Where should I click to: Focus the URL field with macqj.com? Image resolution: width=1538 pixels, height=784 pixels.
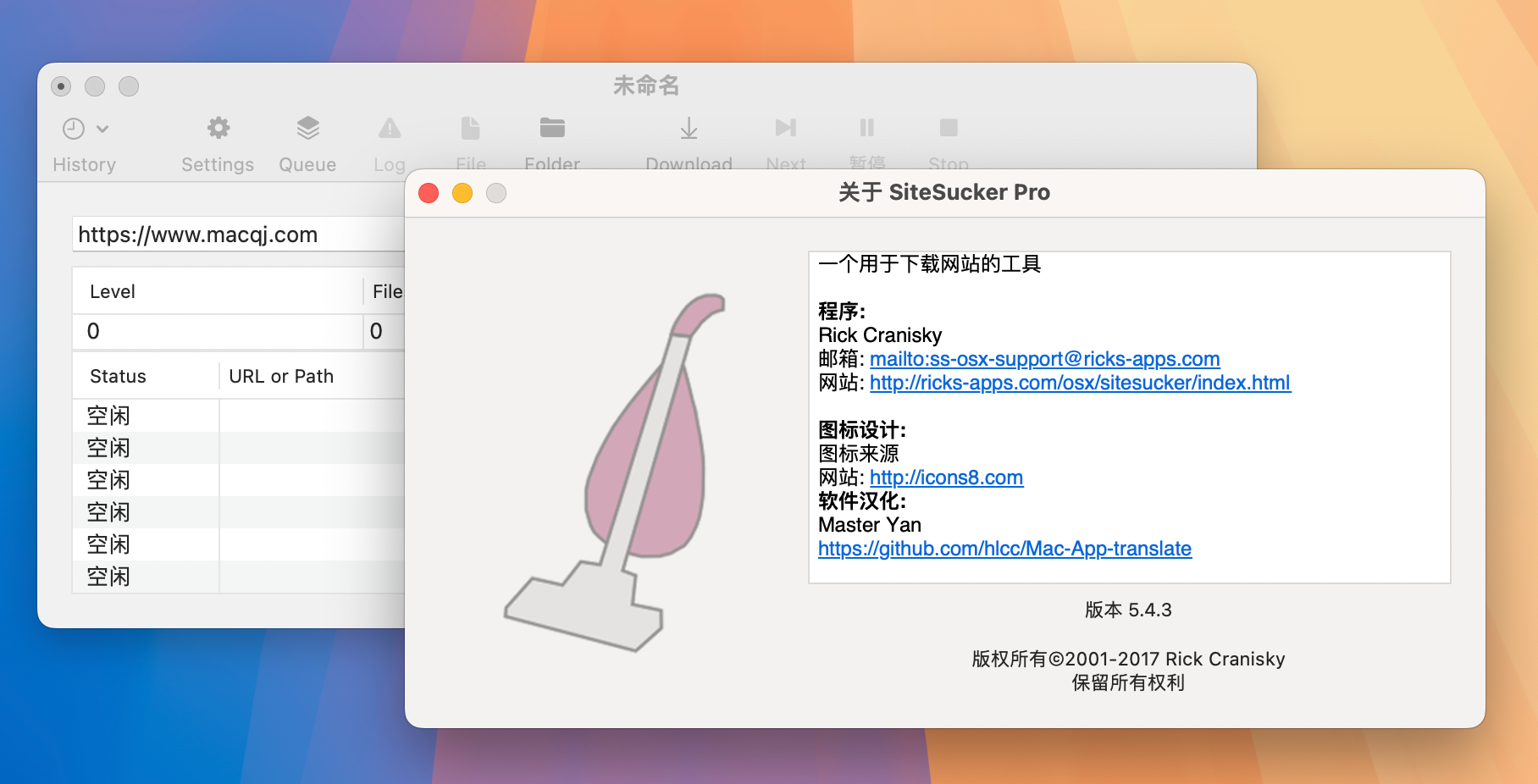pos(240,235)
